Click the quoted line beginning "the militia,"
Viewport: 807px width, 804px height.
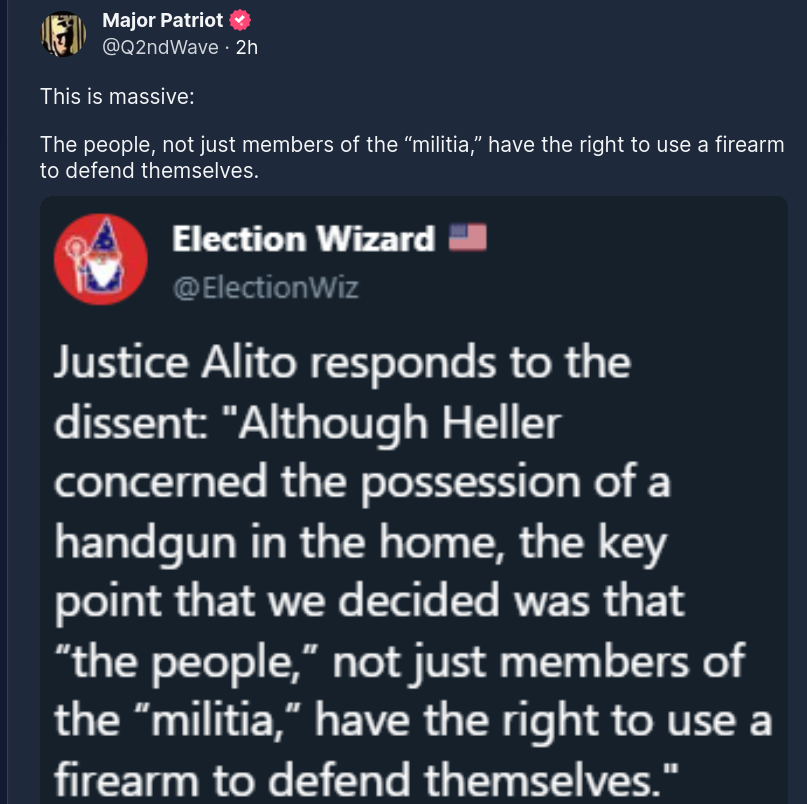point(413,720)
